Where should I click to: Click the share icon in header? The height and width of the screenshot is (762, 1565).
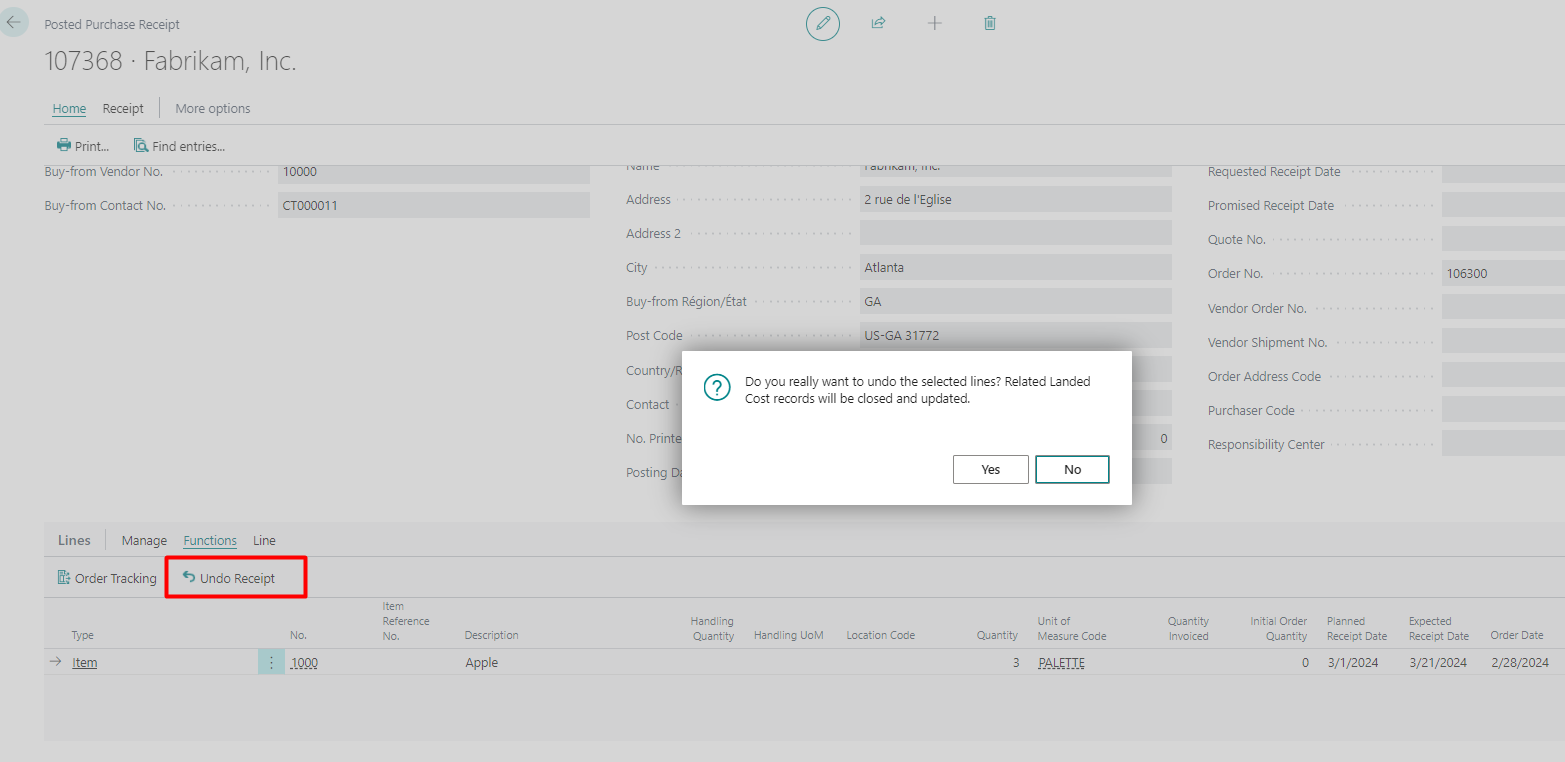[878, 23]
